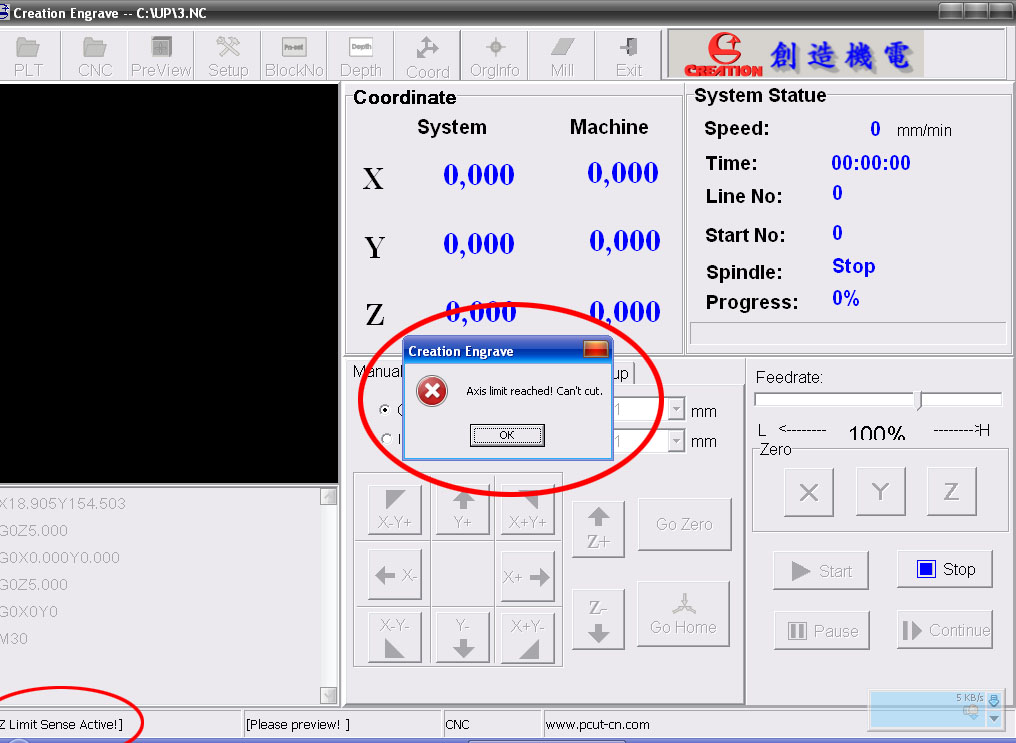Click the Go Home button

click(x=684, y=614)
